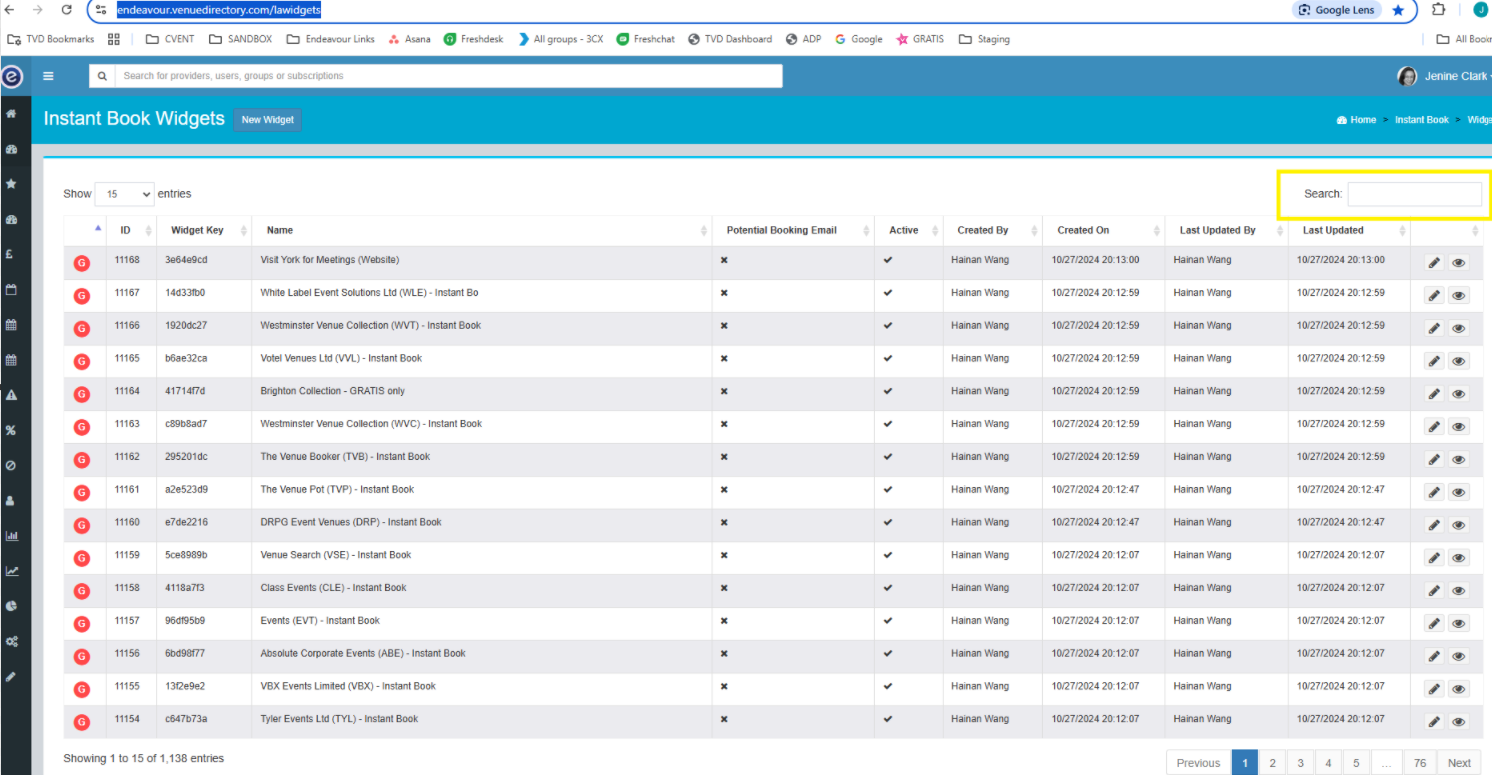The image size is (1492, 775).
Task: Open the star favourites sidebar icon
Action: click(x=11, y=184)
